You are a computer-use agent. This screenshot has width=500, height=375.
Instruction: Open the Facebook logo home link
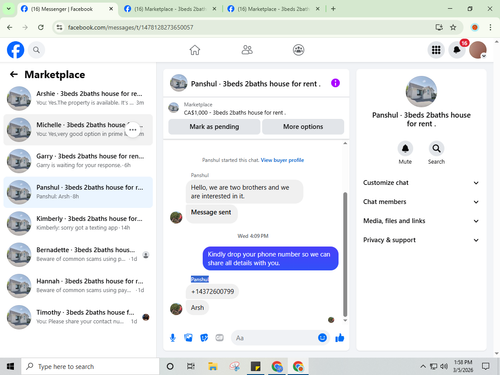pyautogui.click(x=16, y=50)
